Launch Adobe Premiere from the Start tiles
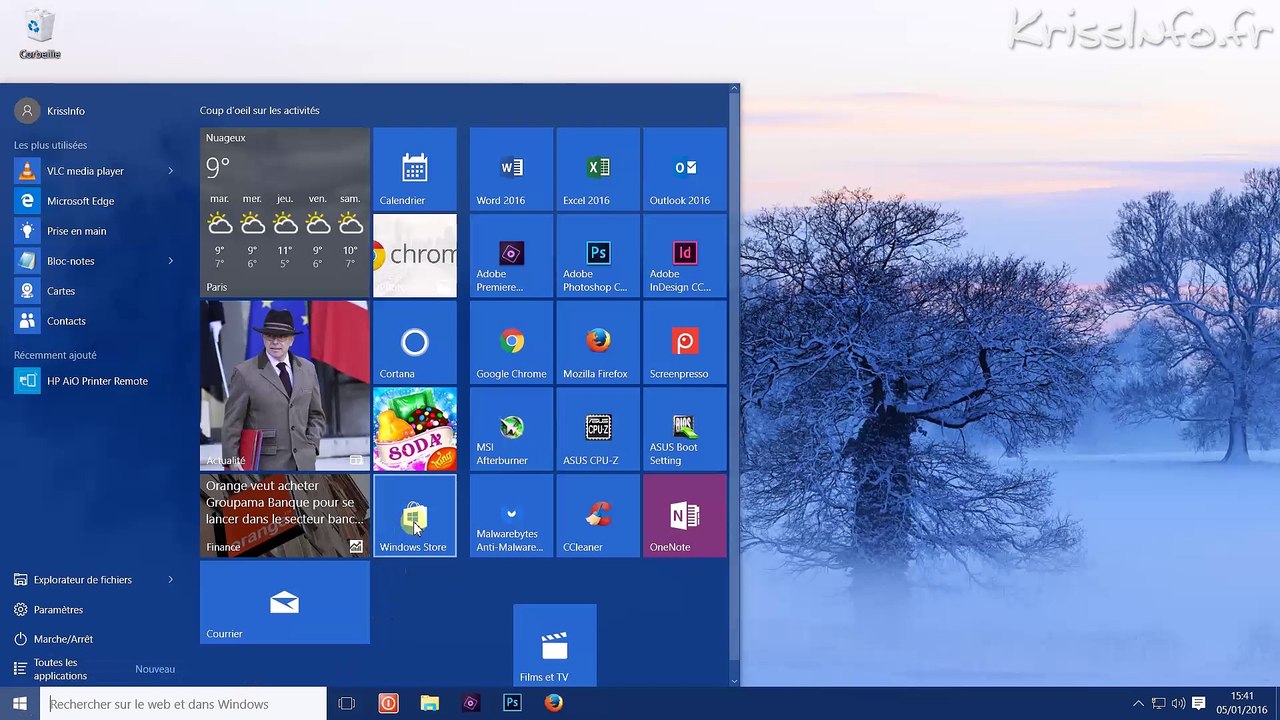Image resolution: width=1280 pixels, height=720 pixels. coord(511,255)
